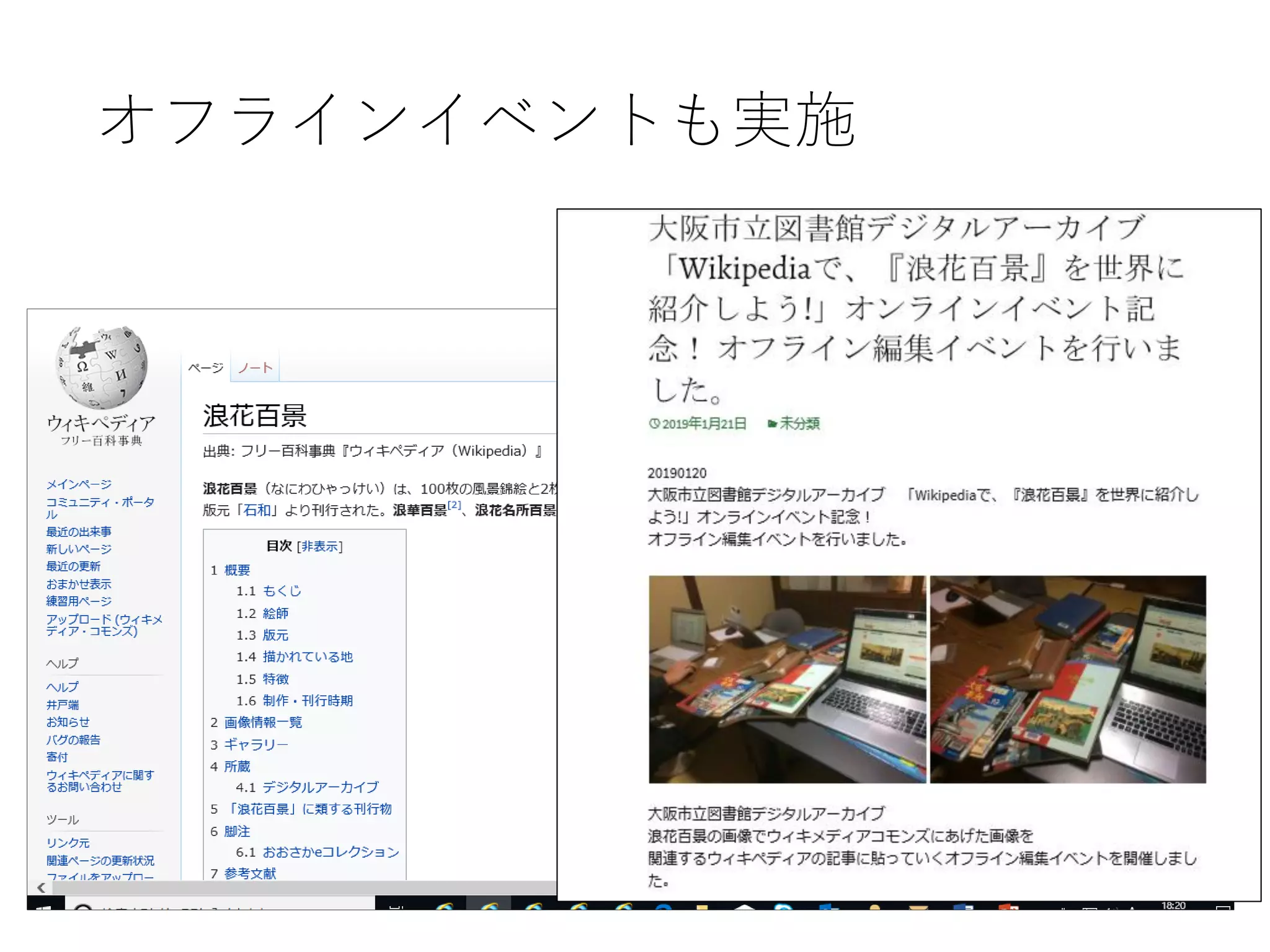Open バグの報告 link
1270x952 pixels.
[73, 739]
